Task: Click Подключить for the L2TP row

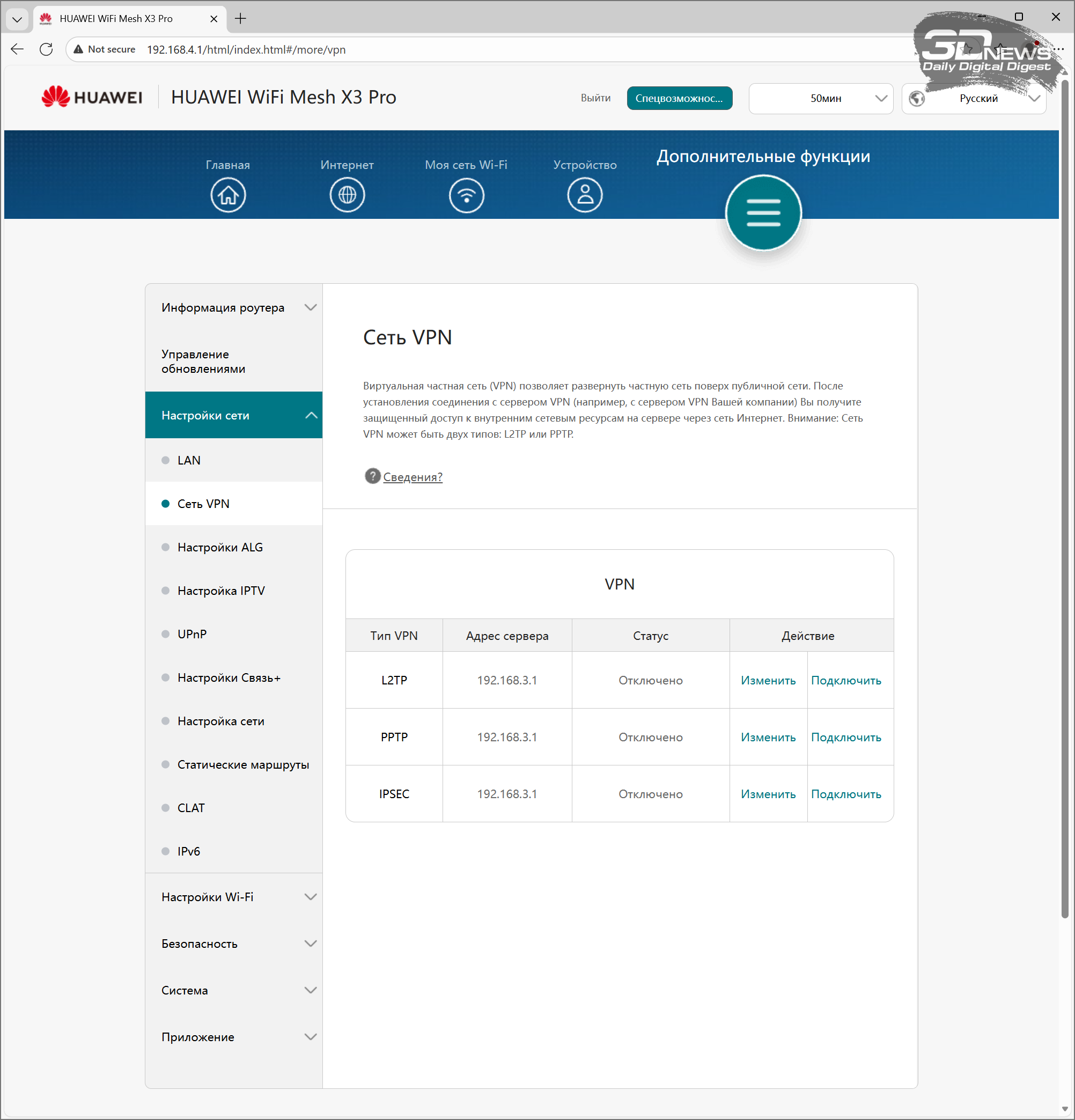Action: point(846,681)
